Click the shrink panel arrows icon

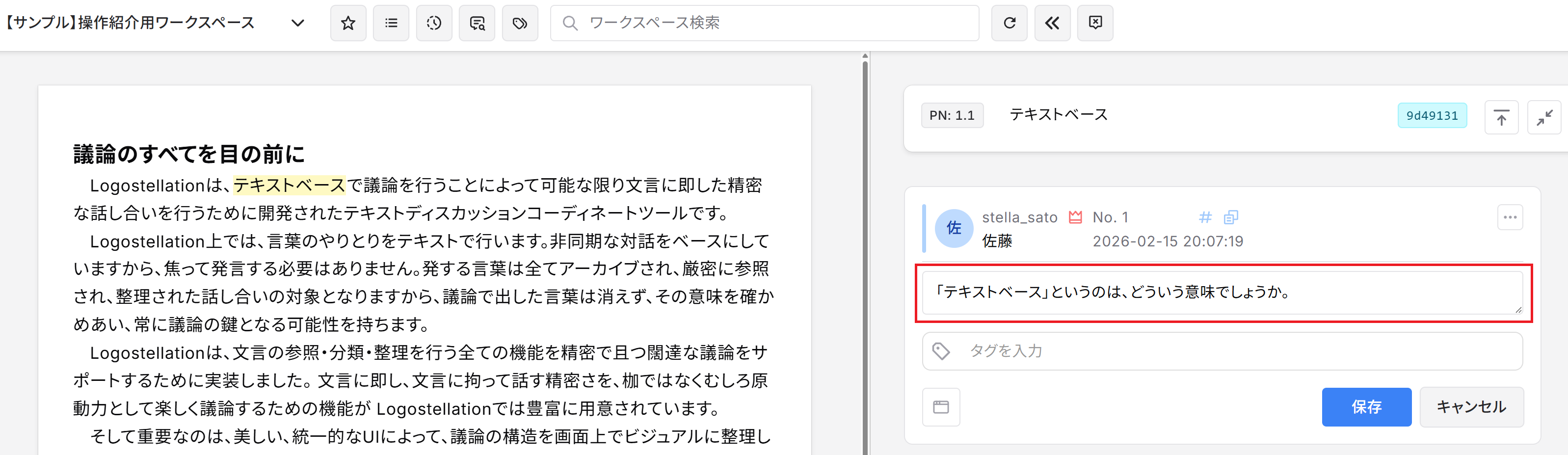(x=1544, y=118)
